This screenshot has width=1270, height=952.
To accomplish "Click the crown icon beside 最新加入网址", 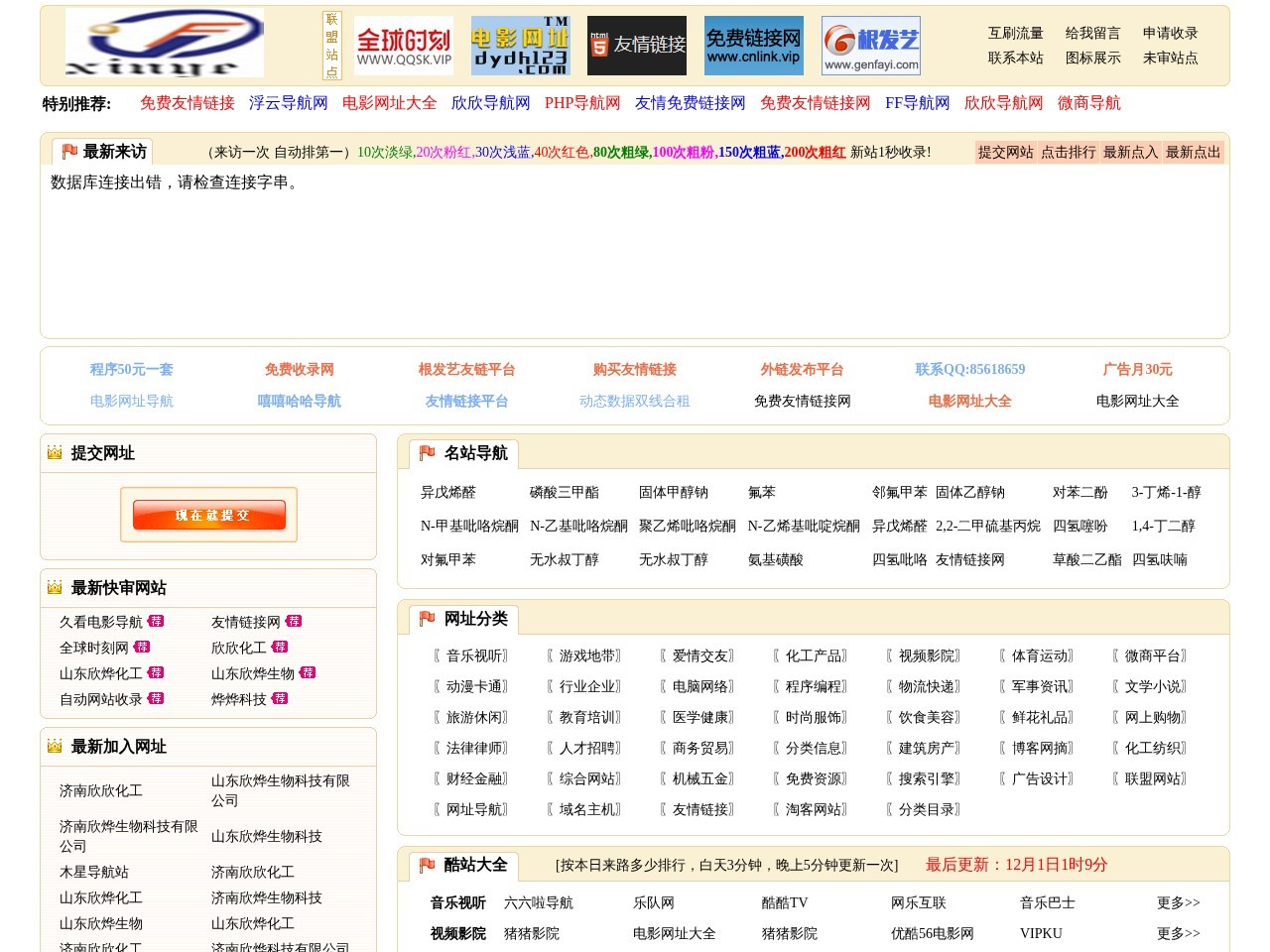I will [x=53, y=747].
